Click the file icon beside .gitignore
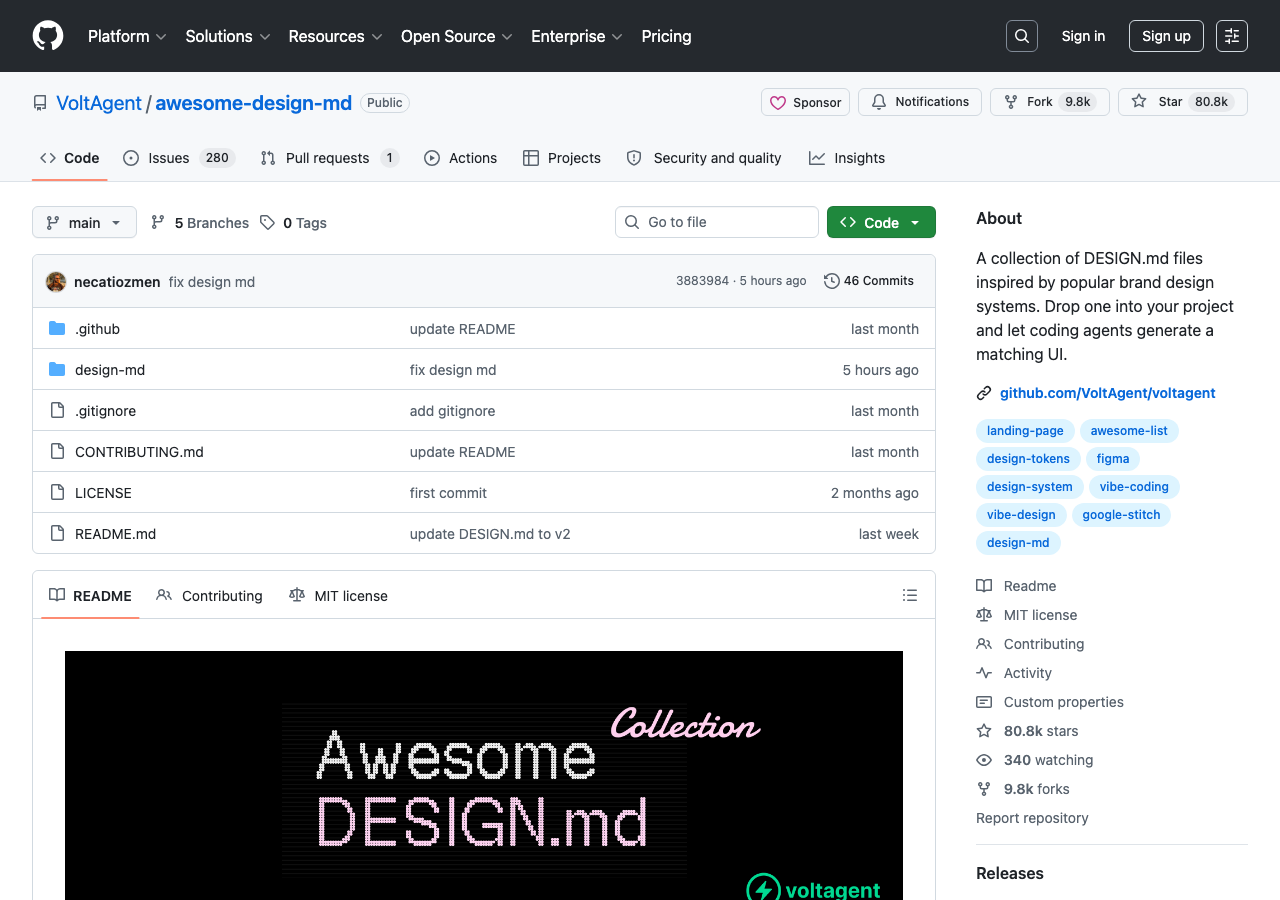The height and width of the screenshot is (900, 1280). (57, 411)
